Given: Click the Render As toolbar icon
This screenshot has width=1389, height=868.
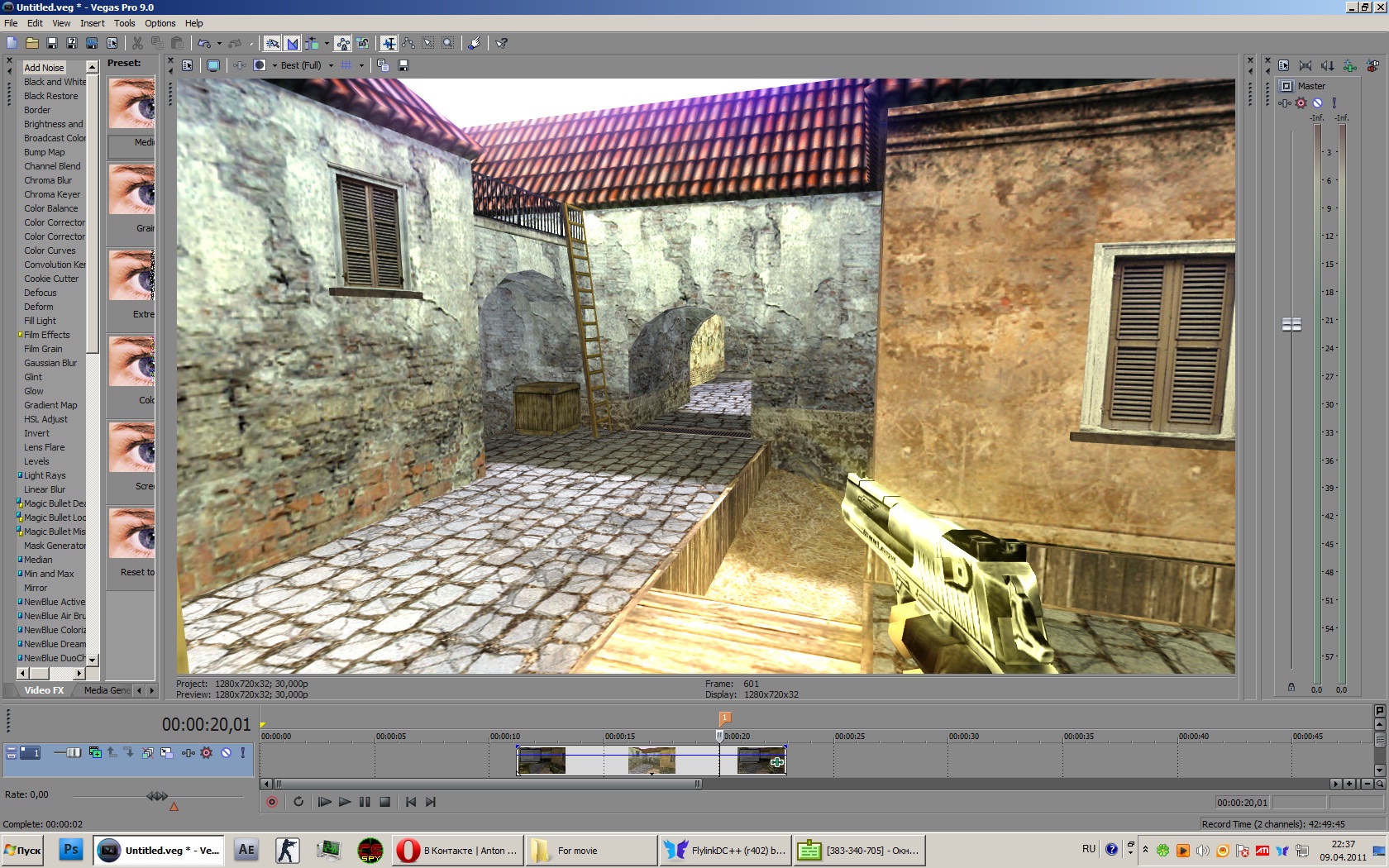Looking at the screenshot, I should [x=92, y=43].
